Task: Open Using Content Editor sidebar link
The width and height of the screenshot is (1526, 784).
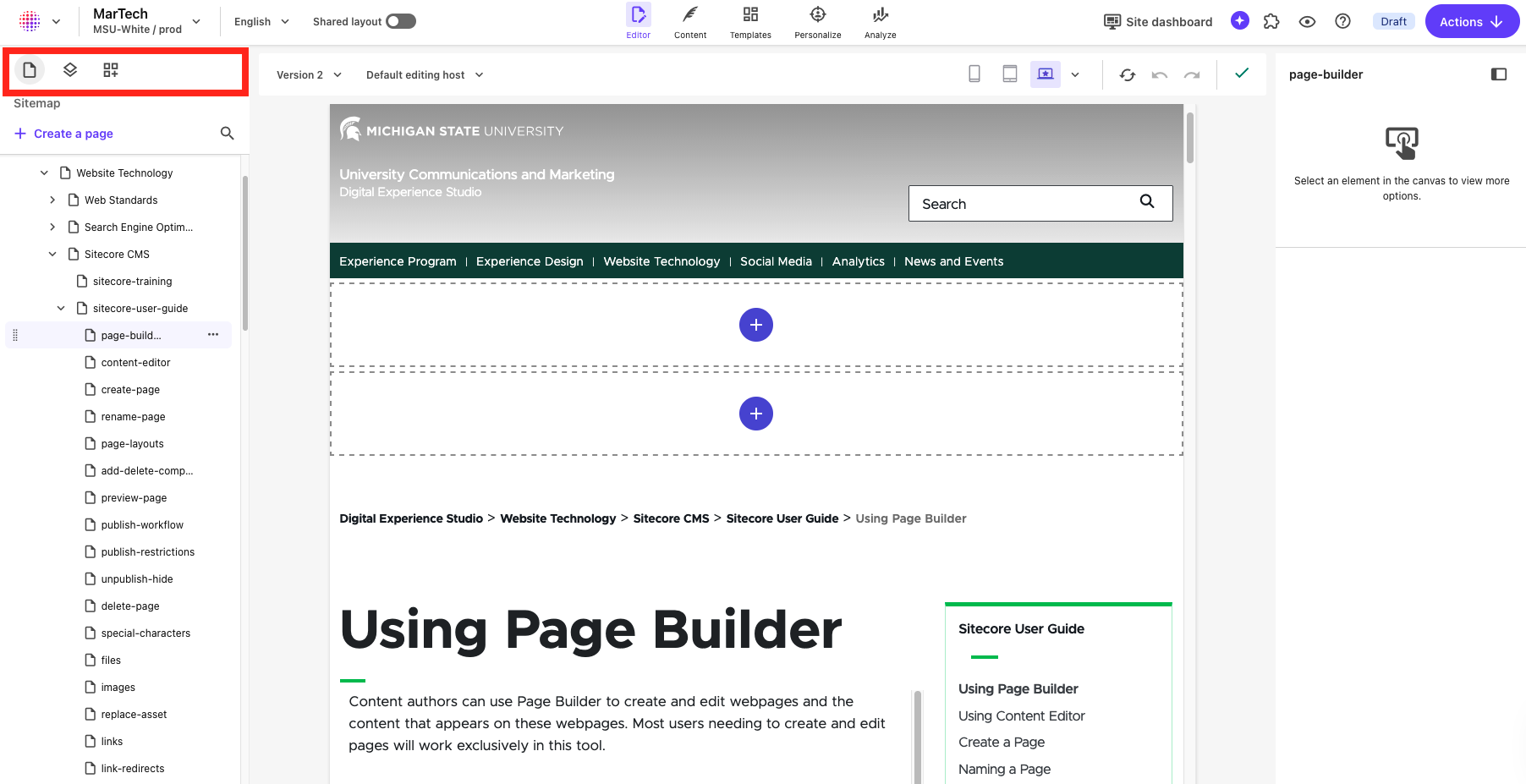Action: (1021, 715)
